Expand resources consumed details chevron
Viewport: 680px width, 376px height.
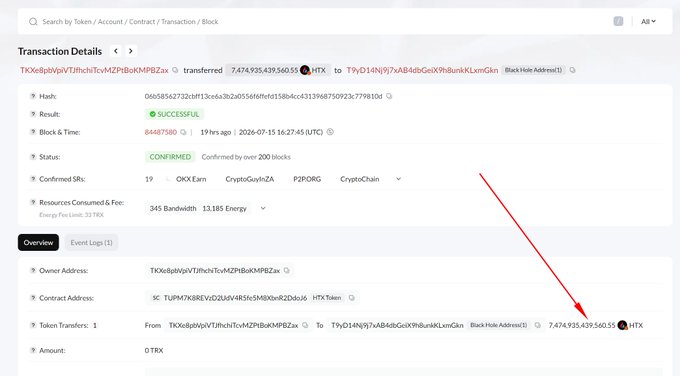tap(263, 208)
